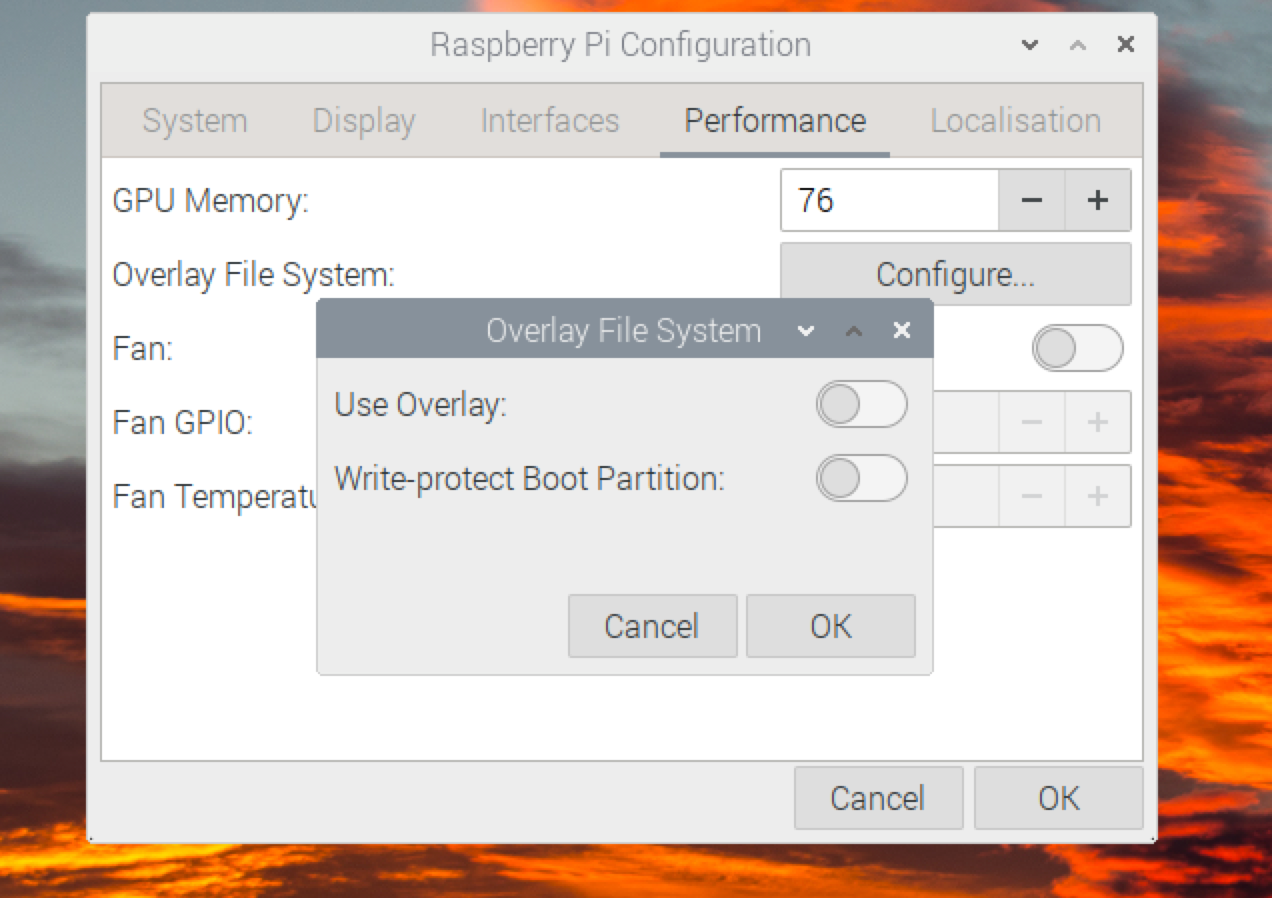Increase GPU Memory with the plus stepper
Image resolution: width=1272 pixels, height=898 pixels.
(x=1097, y=200)
